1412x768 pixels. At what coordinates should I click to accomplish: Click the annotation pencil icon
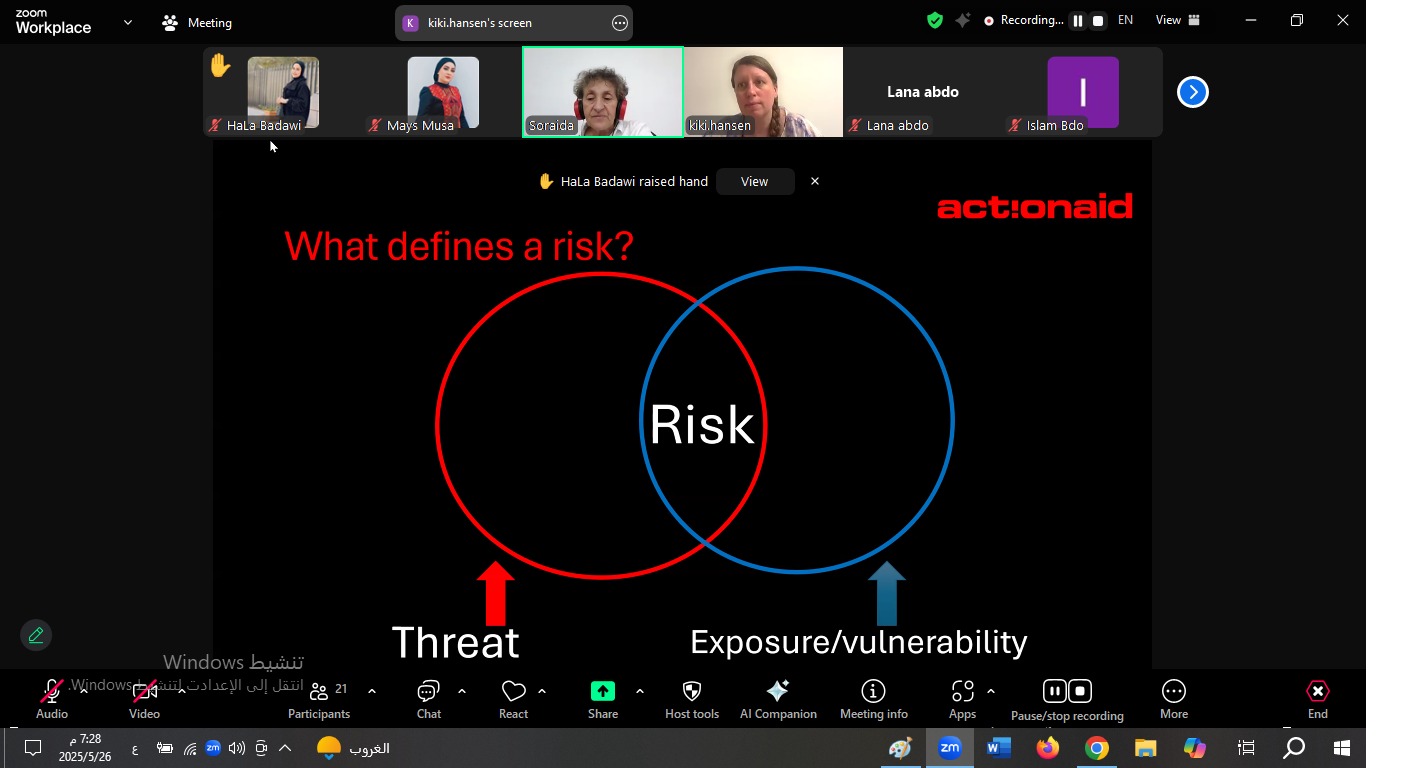click(x=36, y=636)
